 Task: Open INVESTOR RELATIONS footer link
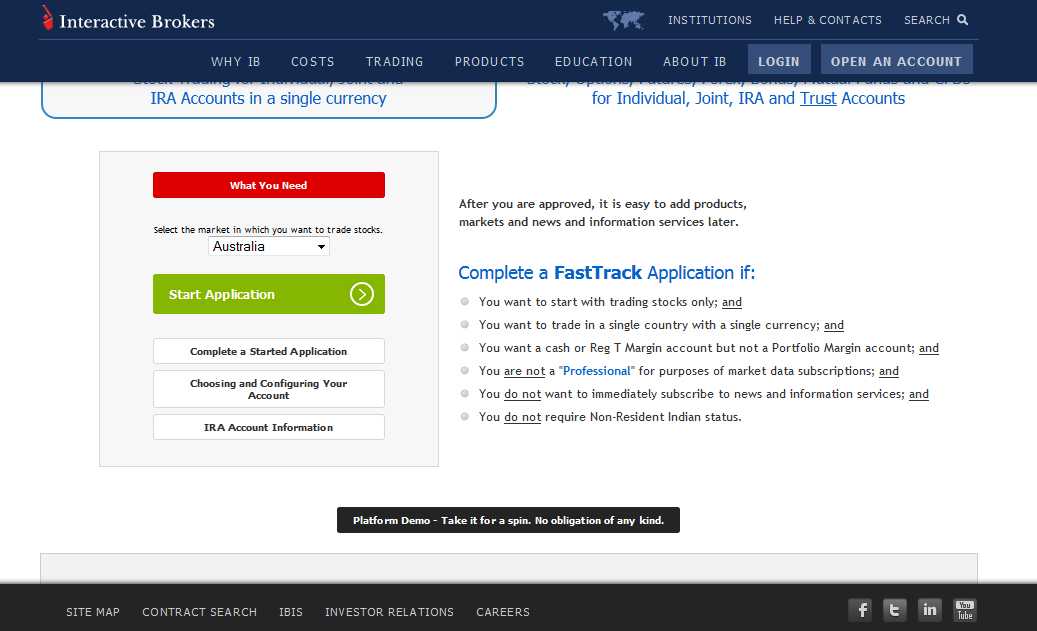click(x=390, y=612)
